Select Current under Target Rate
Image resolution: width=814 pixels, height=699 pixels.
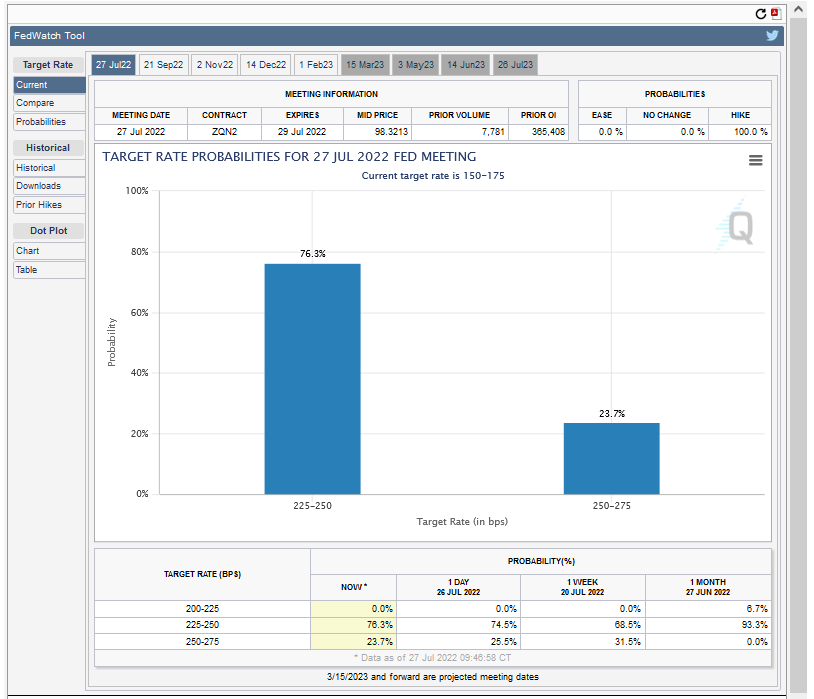[x=49, y=85]
